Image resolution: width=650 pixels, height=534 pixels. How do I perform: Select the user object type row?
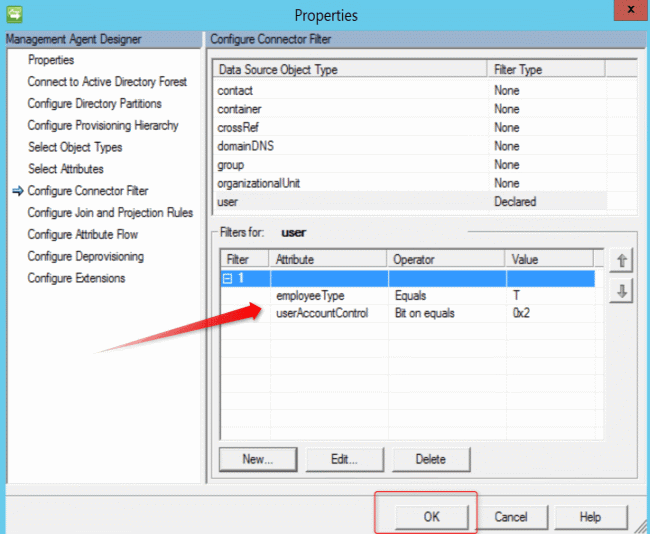[410, 202]
